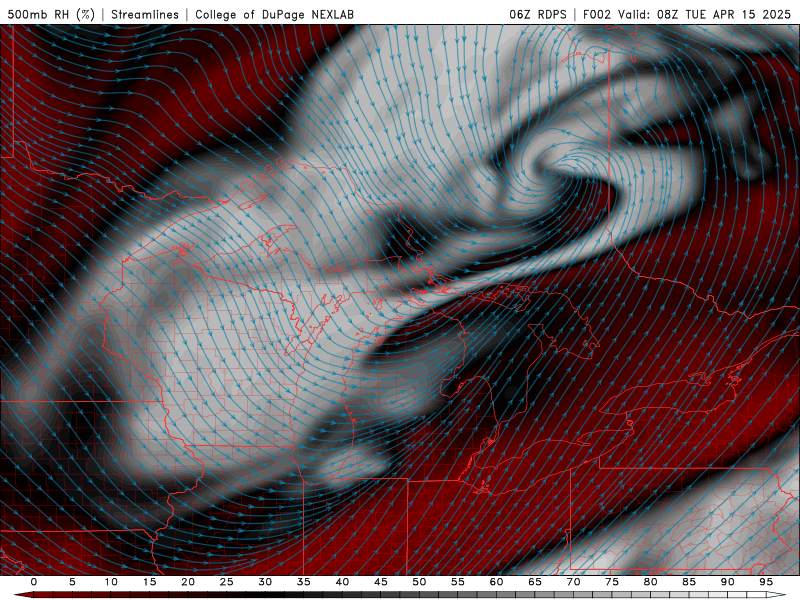Viewport: 800px width, 600px height.
Task: Click the colorbar tick label "85"
Action: pos(689,582)
